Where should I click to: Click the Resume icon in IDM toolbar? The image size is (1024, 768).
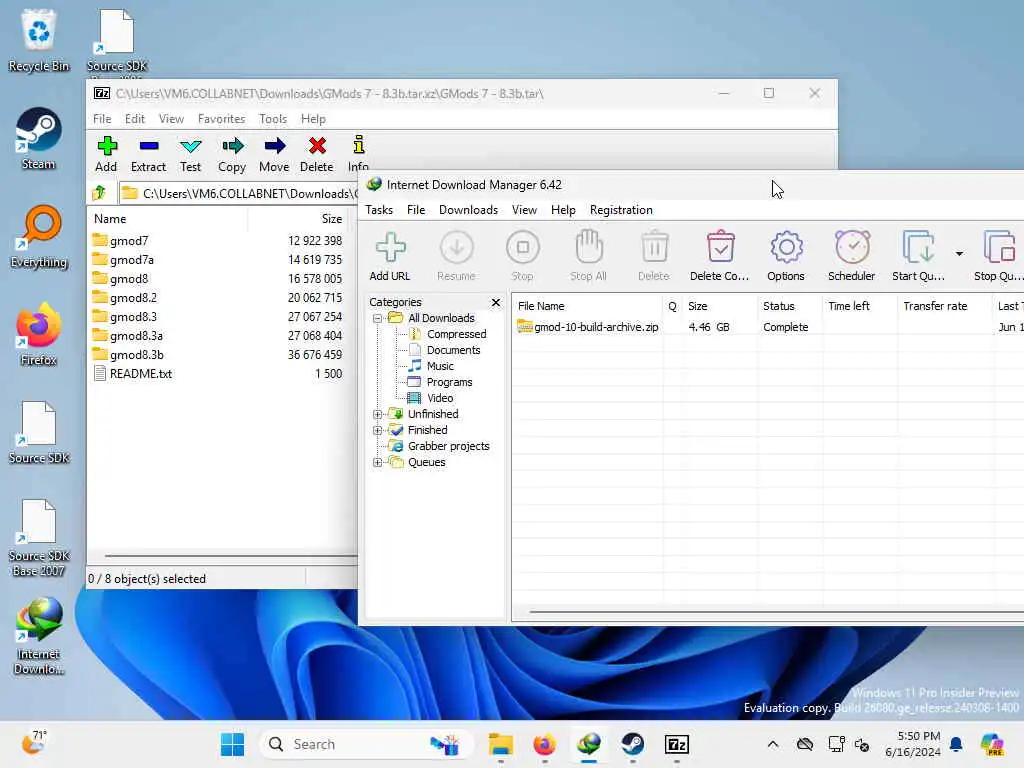pyautogui.click(x=456, y=248)
